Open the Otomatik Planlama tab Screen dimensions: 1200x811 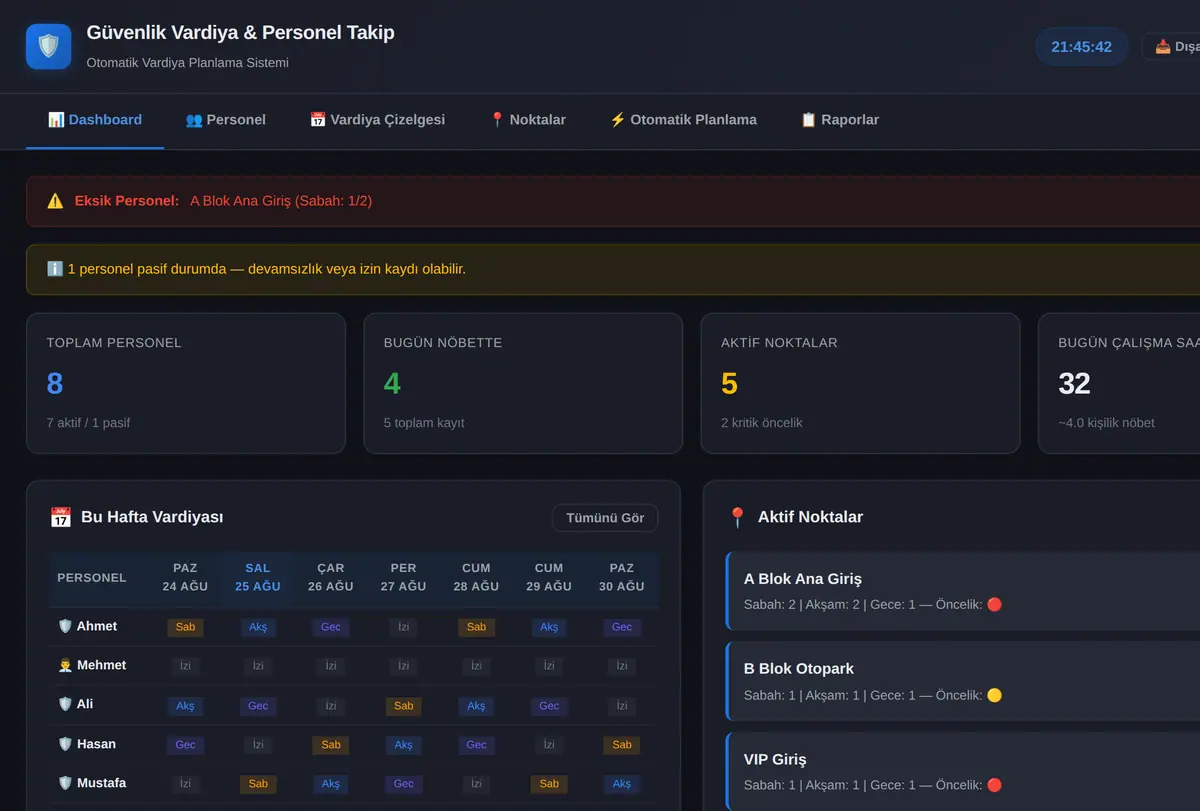tap(683, 120)
